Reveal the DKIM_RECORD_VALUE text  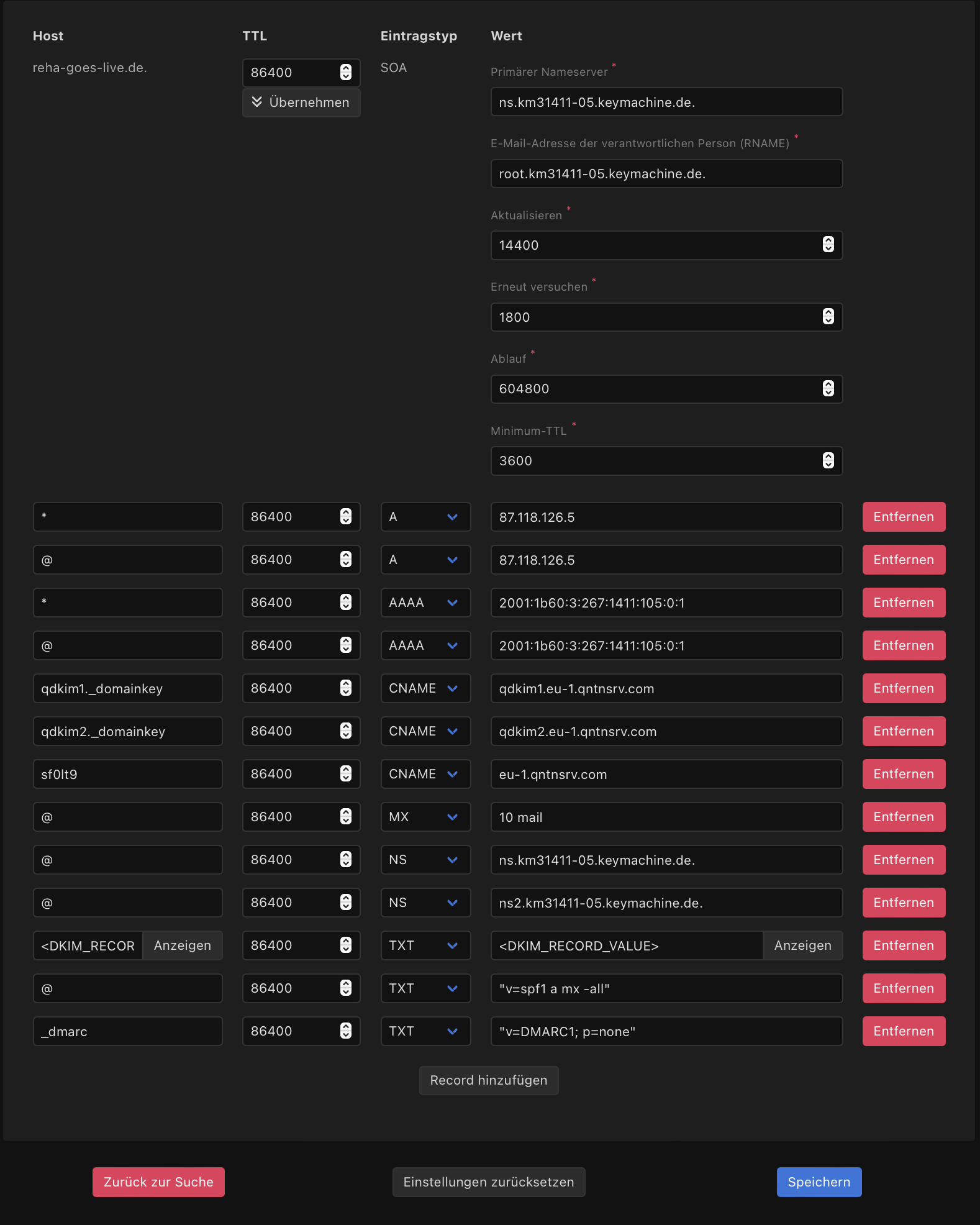coord(802,945)
